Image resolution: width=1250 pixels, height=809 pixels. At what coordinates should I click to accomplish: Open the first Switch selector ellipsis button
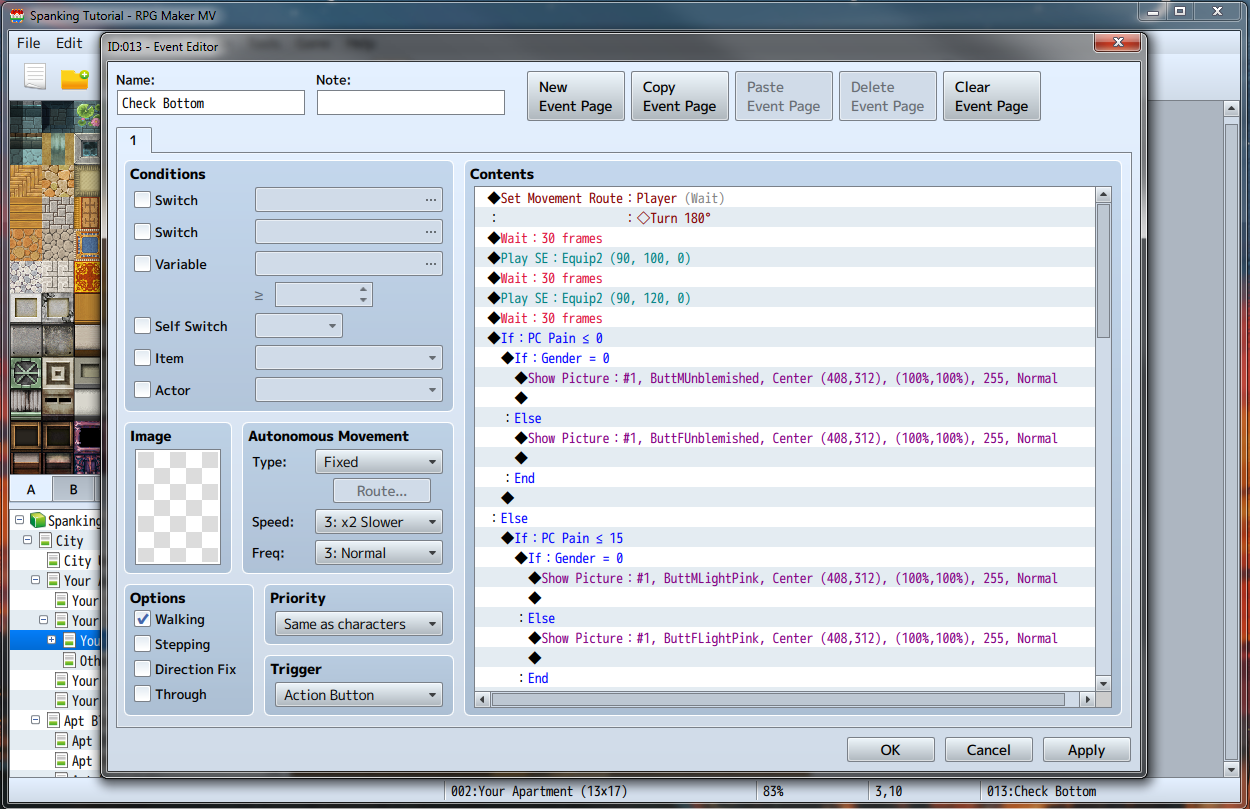point(431,200)
